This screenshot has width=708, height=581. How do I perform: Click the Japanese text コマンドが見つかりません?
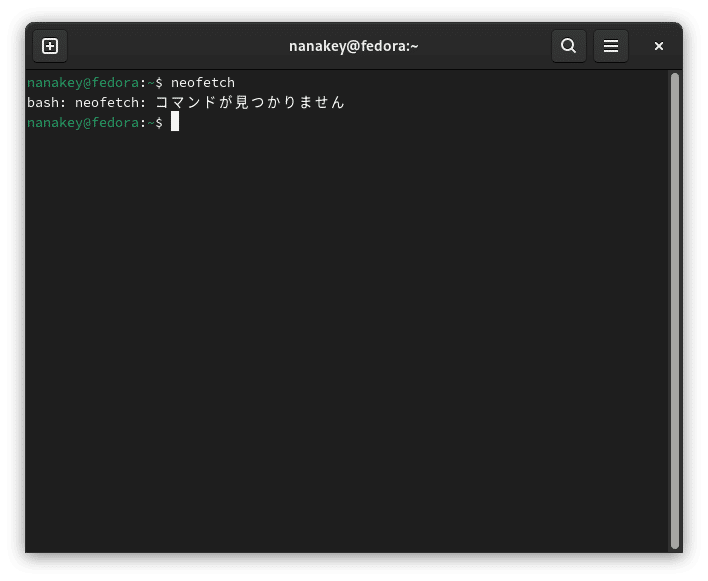pos(250,102)
